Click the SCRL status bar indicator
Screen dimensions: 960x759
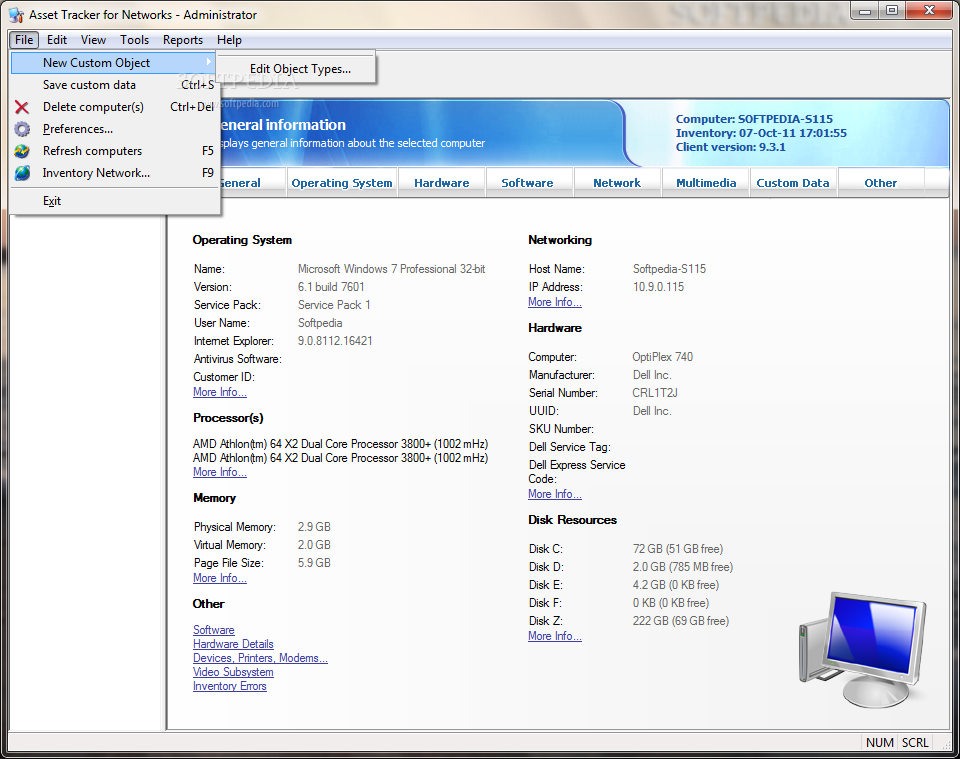pyautogui.click(x=915, y=742)
